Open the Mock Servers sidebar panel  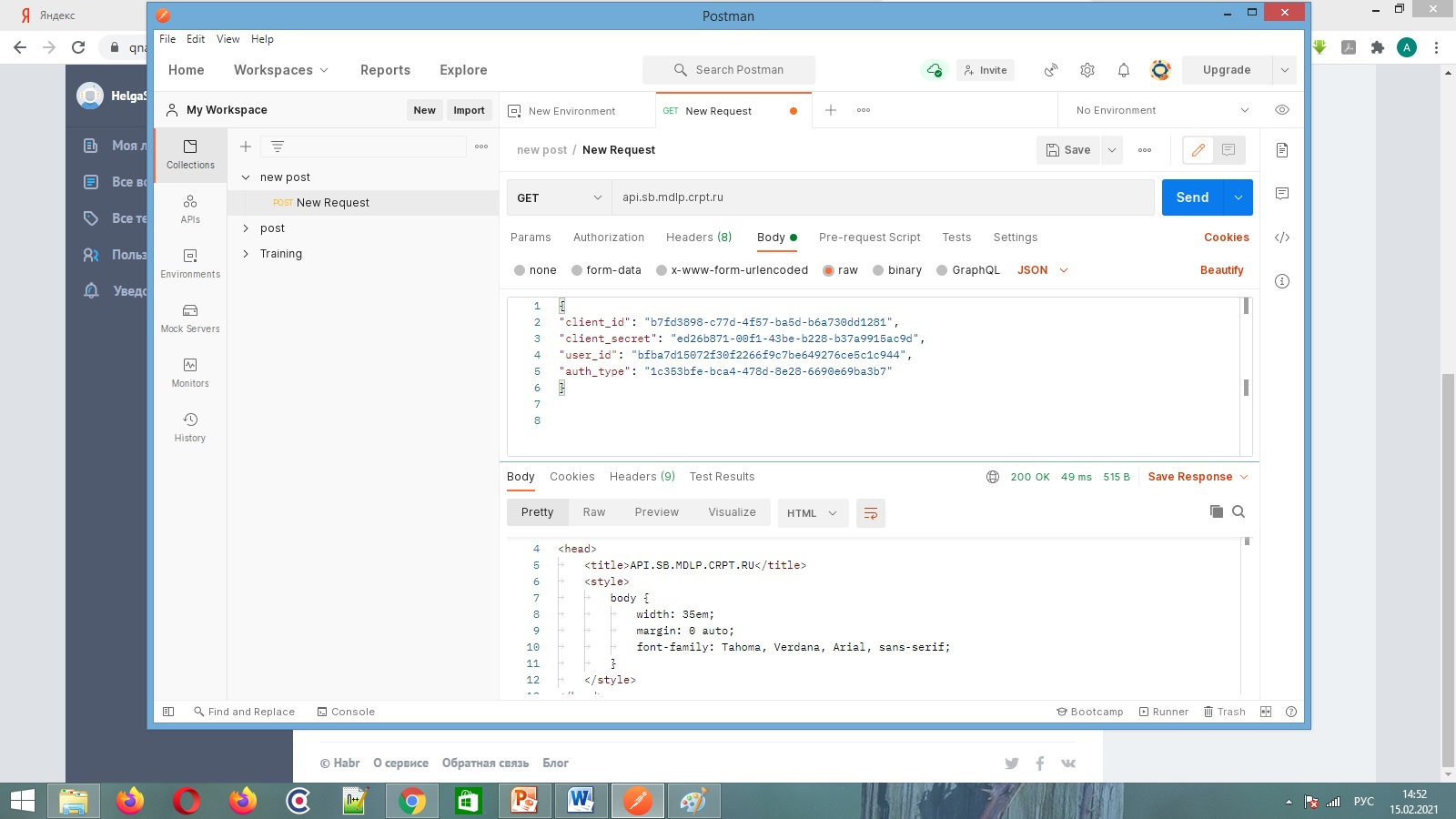tap(190, 318)
